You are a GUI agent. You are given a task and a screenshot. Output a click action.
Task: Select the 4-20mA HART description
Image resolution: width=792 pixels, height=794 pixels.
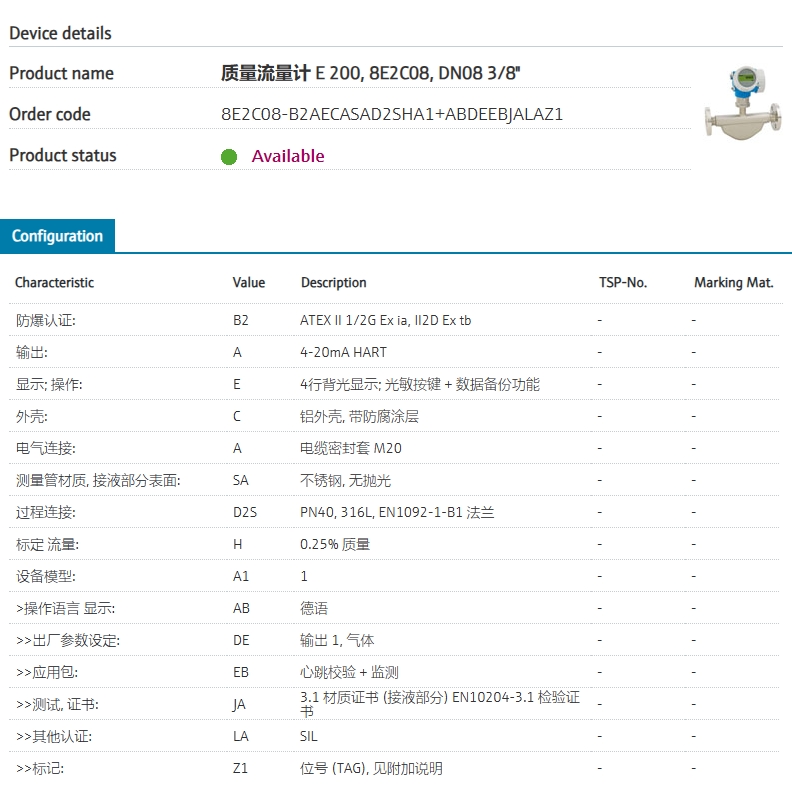tap(343, 352)
